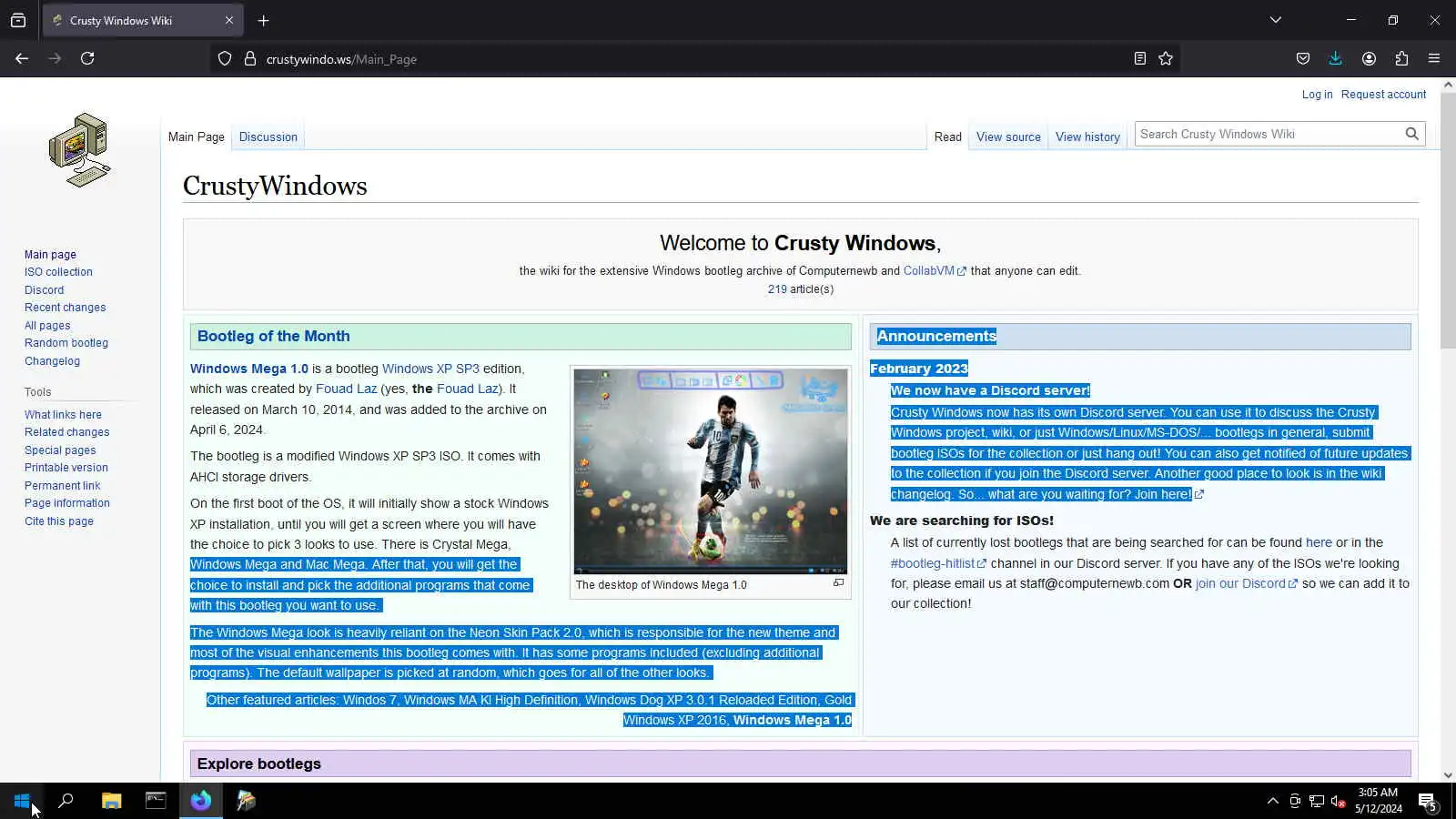Open the Changelog sidebar link
The height and width of the screenshot is (819, 1456).
52,361
